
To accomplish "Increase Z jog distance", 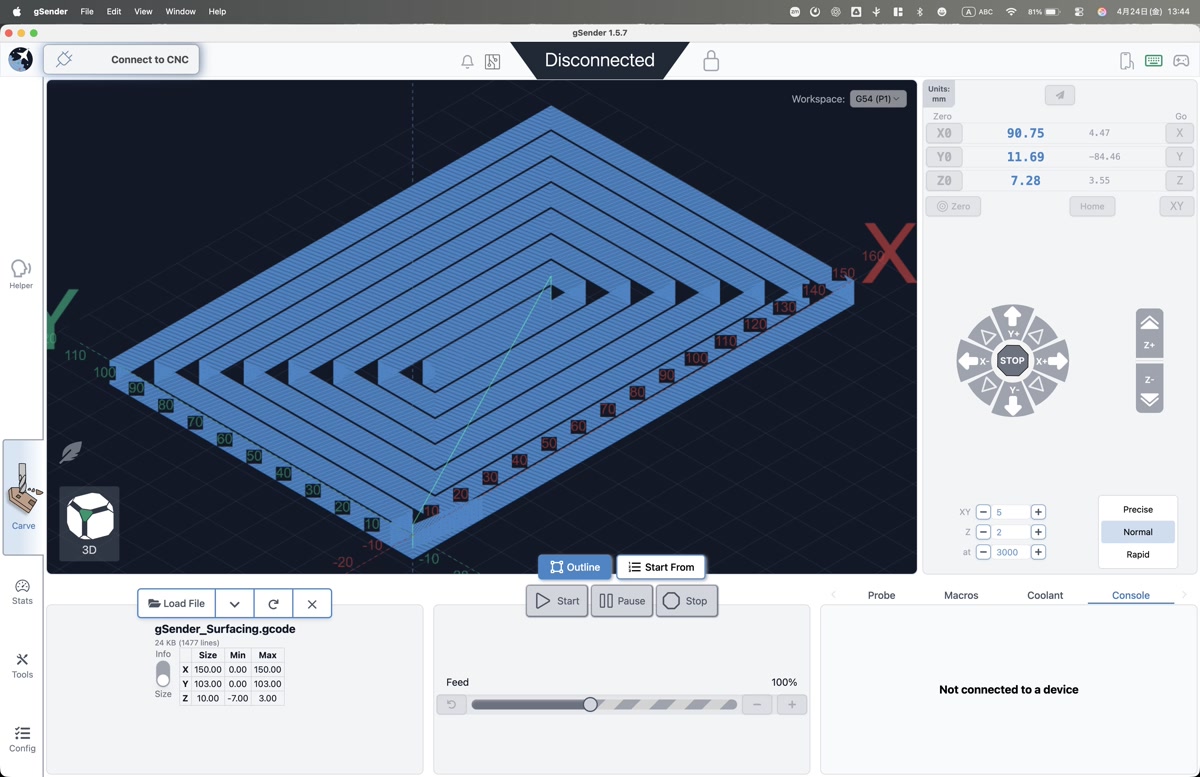I will point(1038,532).
